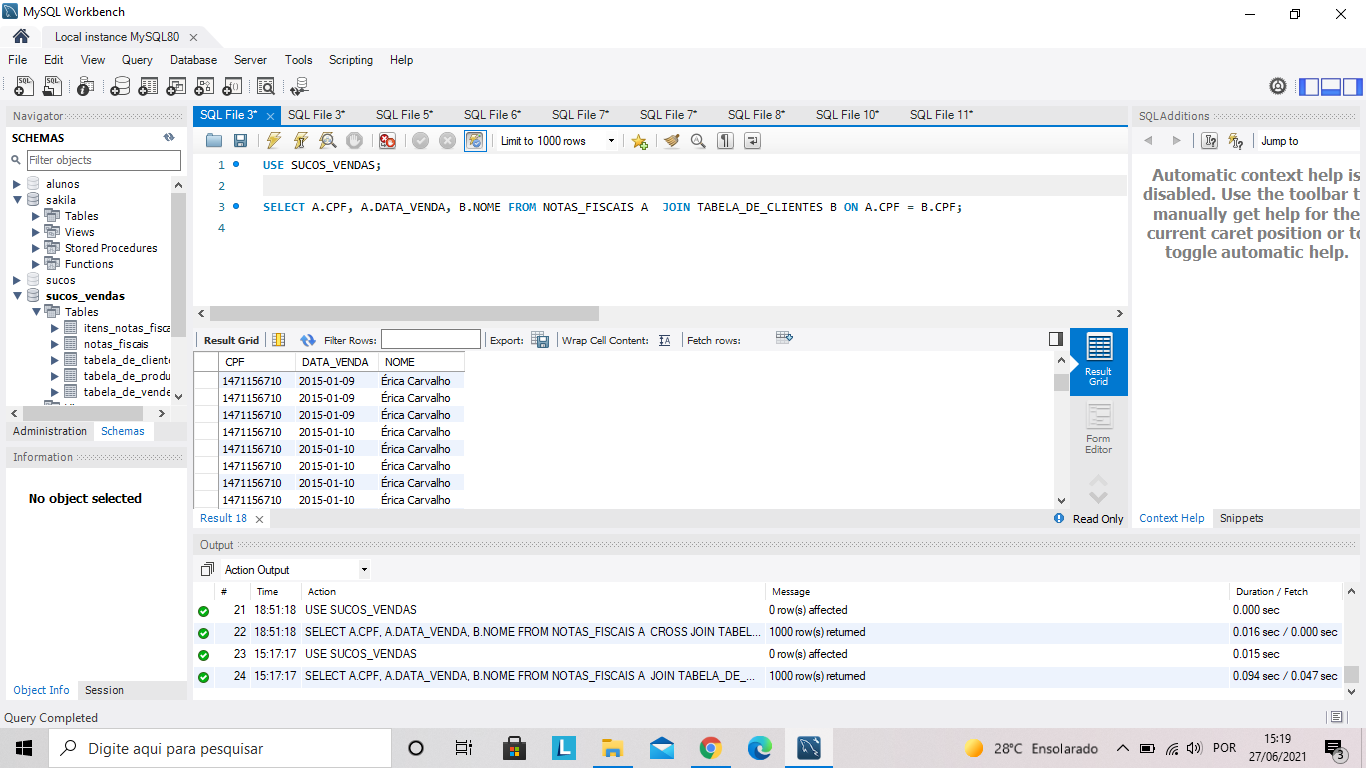The width and height of the screenshot is (1366, 768).
Task: Save script with floppy disk icon
Action: click(x=240, y=141)
